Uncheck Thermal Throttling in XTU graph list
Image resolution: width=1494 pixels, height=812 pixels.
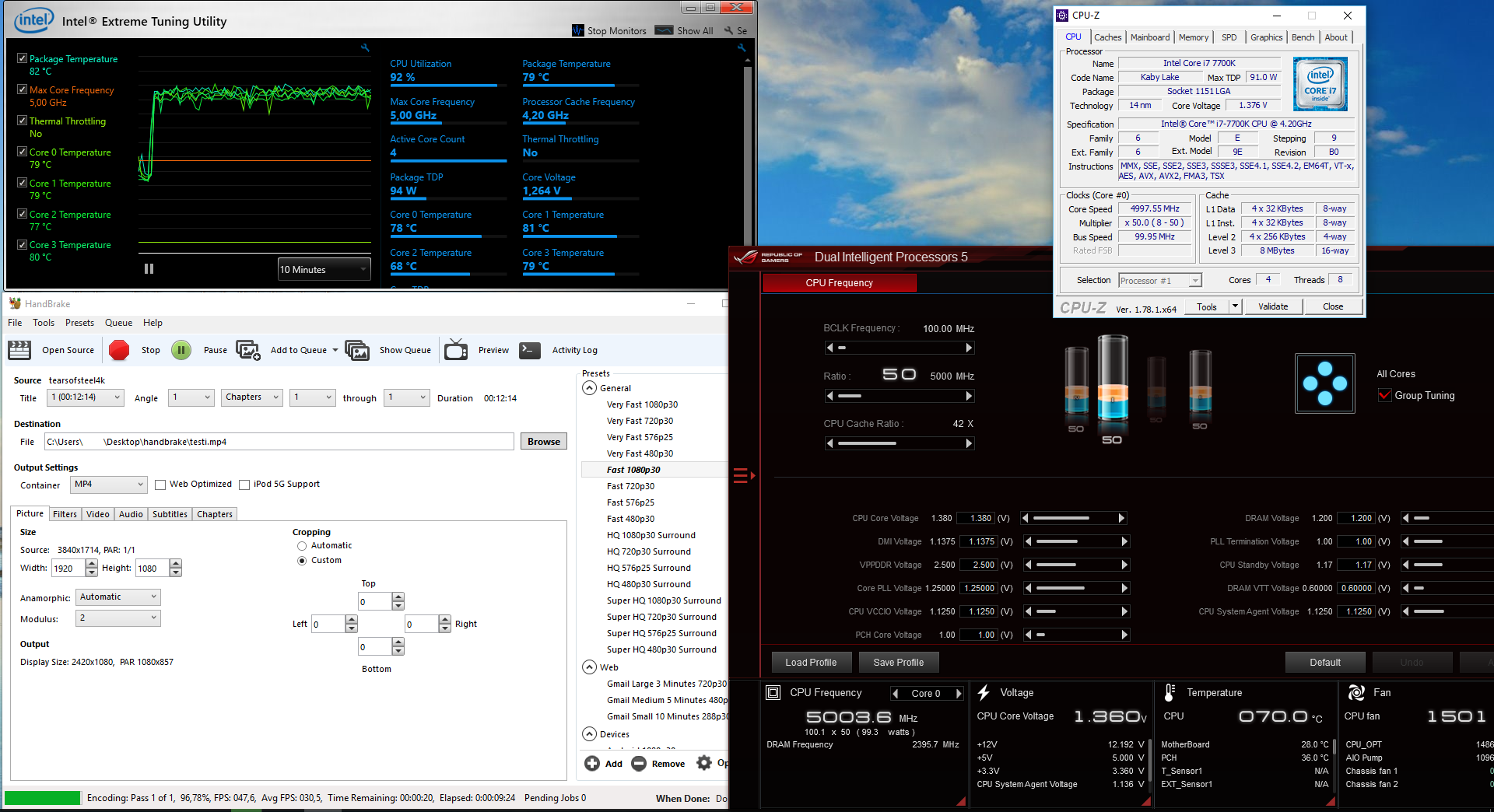(23, 121)
